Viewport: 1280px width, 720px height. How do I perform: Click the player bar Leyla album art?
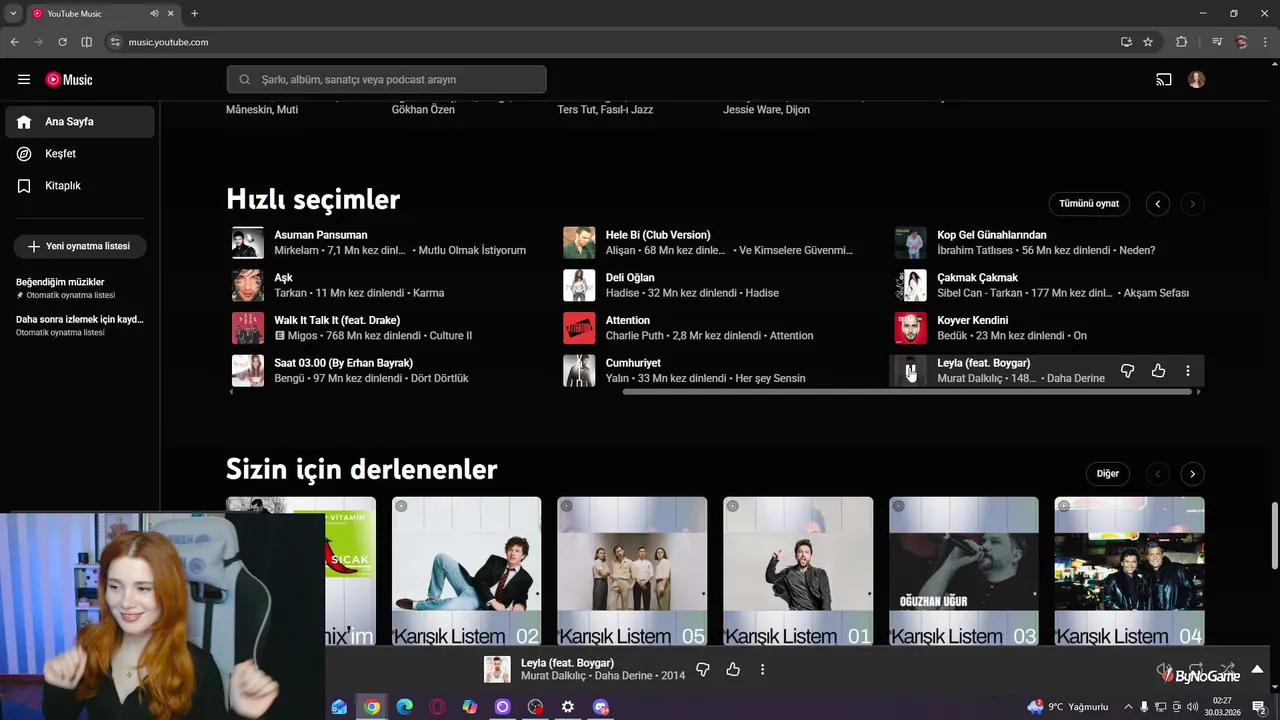tap(497, 669)
